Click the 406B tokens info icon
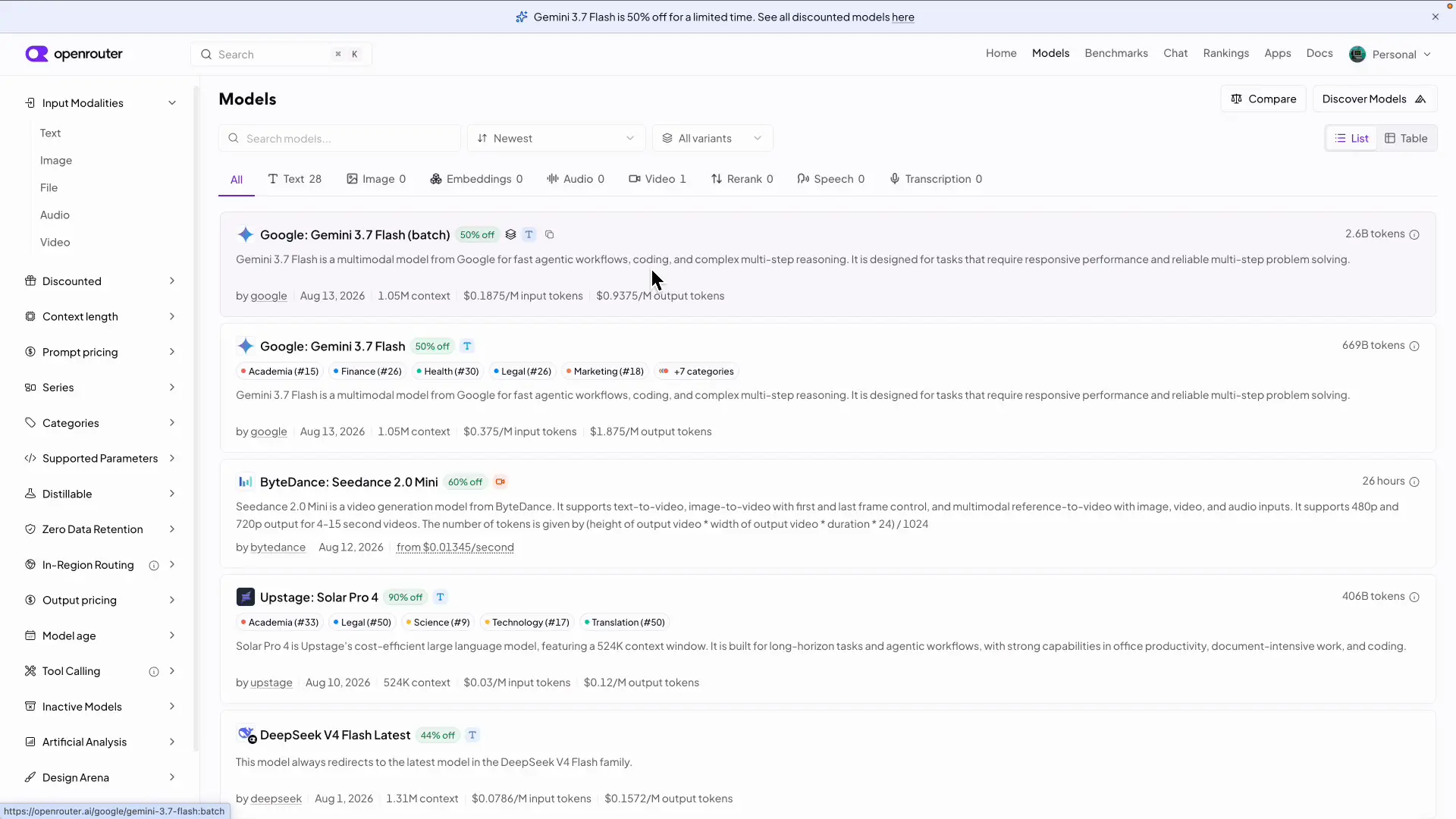The height and width of the screenshot is (819, 1456). click(1414, 597)
